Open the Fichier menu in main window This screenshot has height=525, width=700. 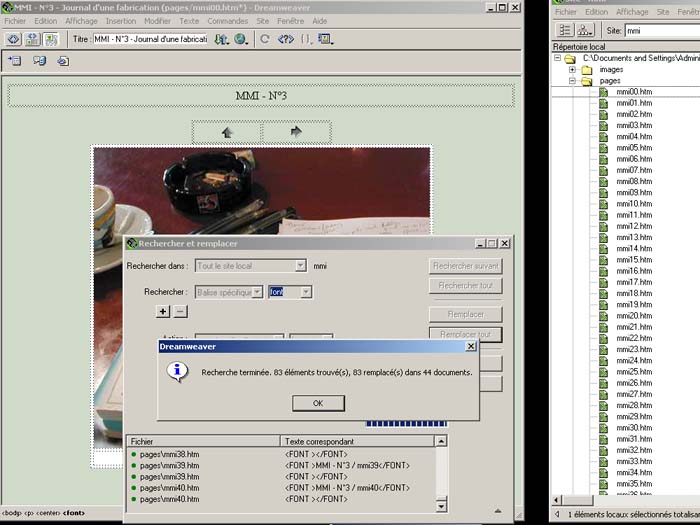pyautogui.click(x=15, y=21)
